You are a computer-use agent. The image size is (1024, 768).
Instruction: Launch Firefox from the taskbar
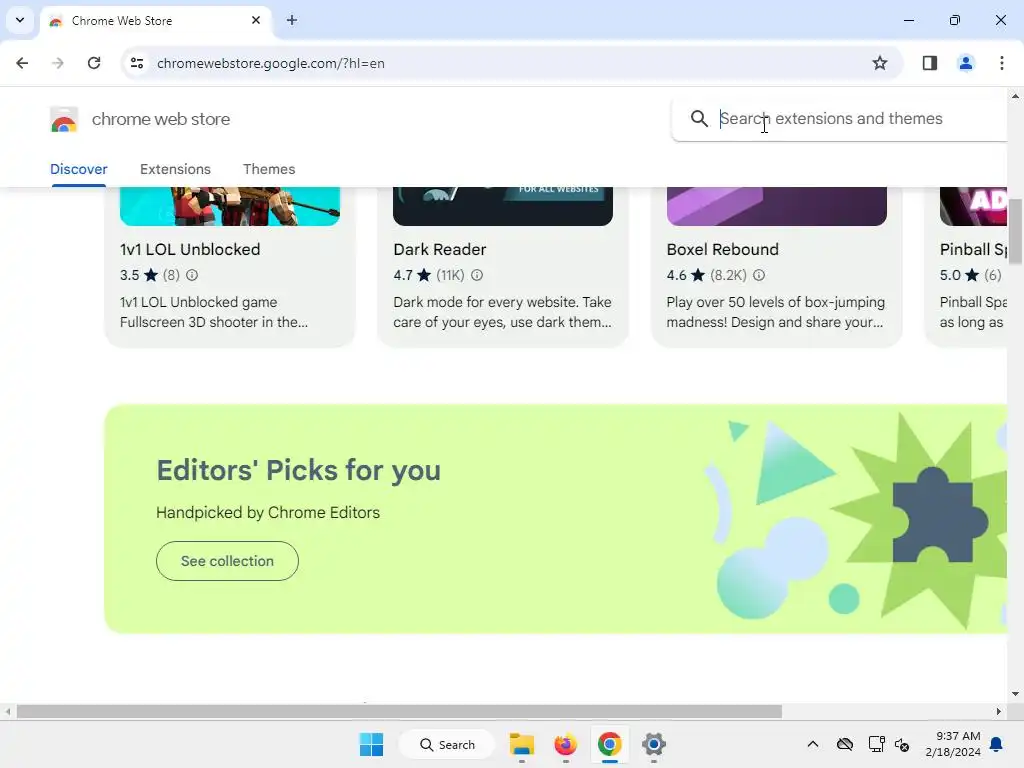[566, 744]
